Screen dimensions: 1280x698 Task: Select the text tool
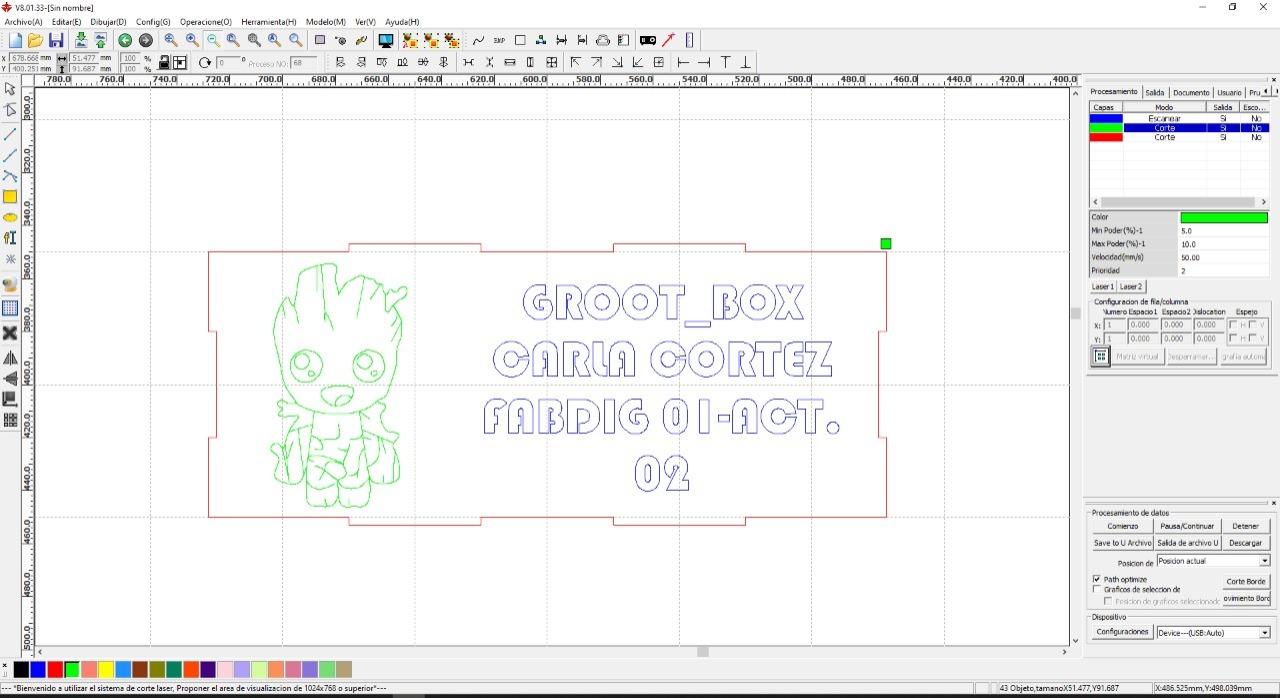[x=10, y=238]
